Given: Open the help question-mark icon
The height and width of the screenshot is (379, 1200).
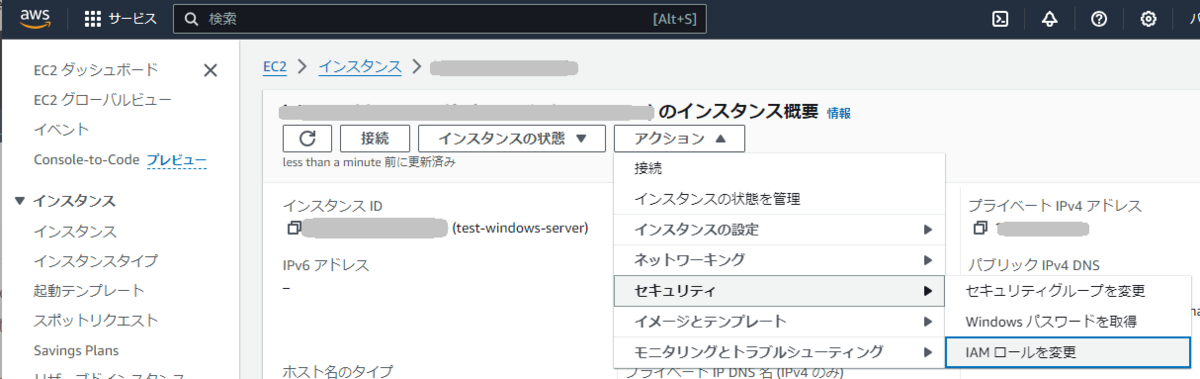Looking at the screenshot, I should pos(1098,19).
